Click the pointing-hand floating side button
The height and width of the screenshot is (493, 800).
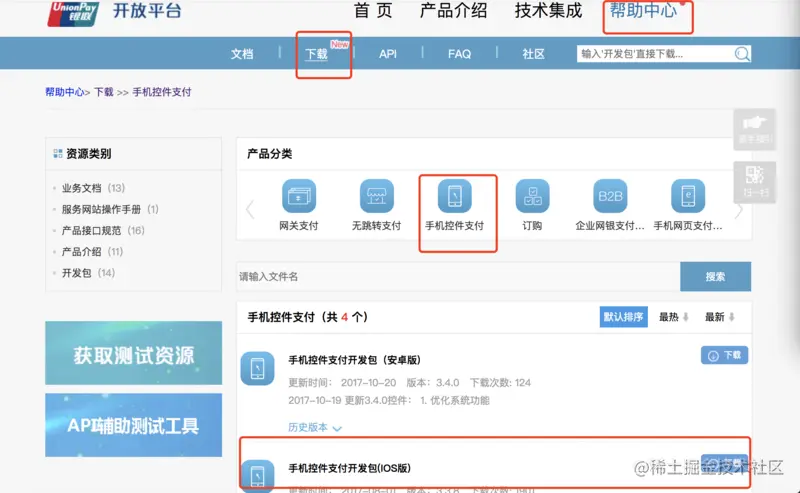(x=755, y=129)
